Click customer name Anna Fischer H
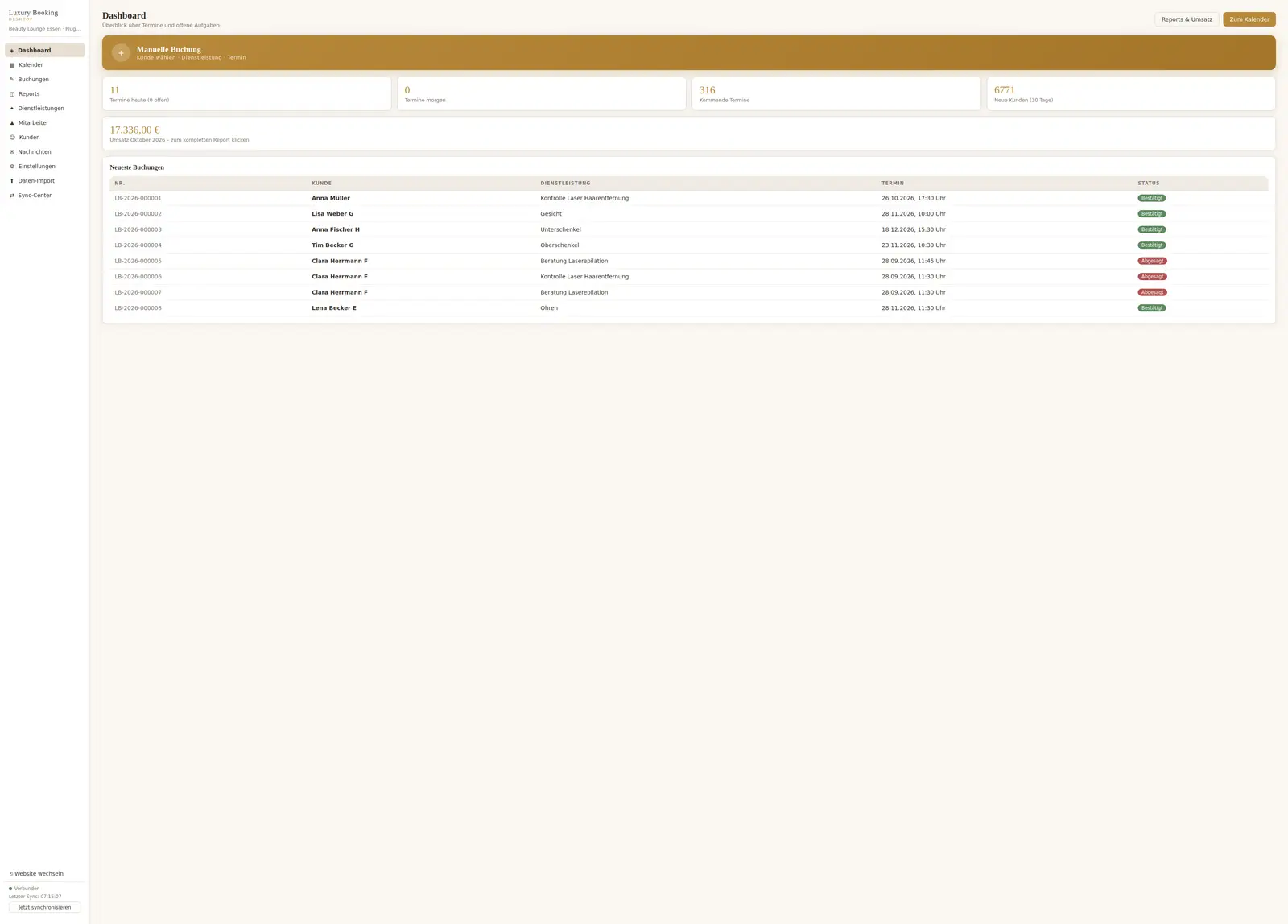The image size is (1288, 924). pos(336,229)
